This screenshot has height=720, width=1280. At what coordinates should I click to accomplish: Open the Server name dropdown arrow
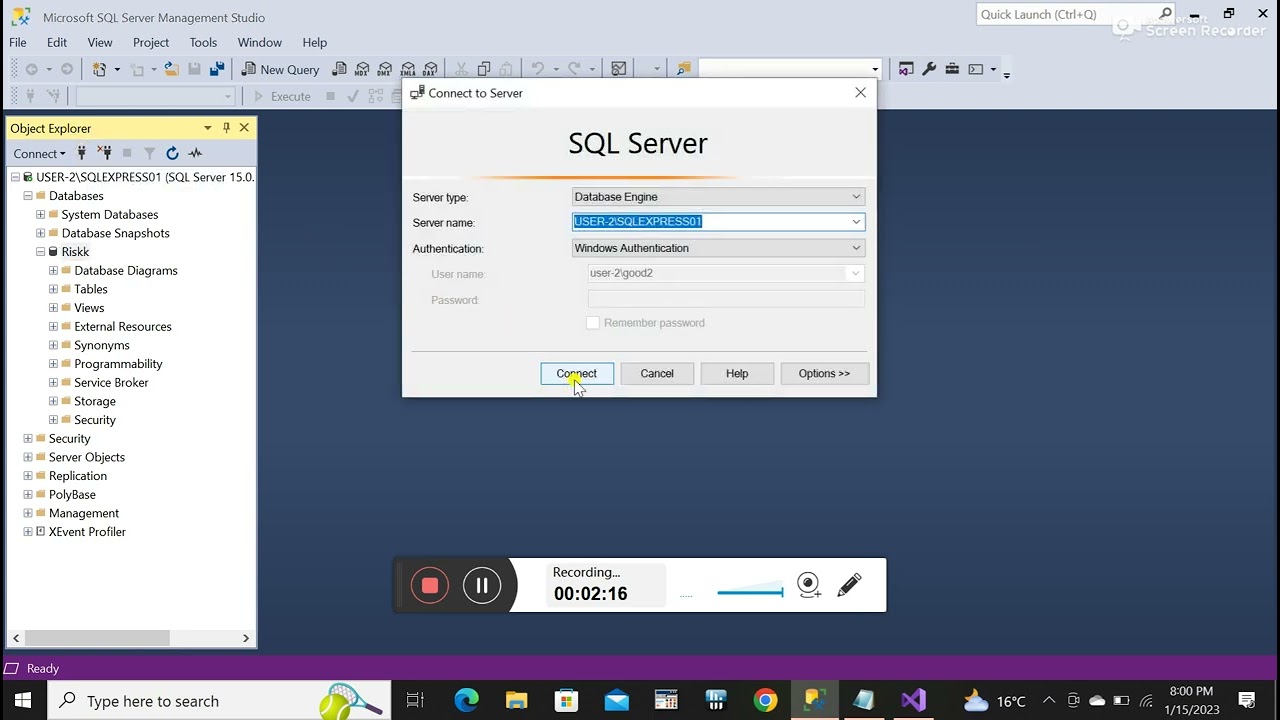point(856,222)
